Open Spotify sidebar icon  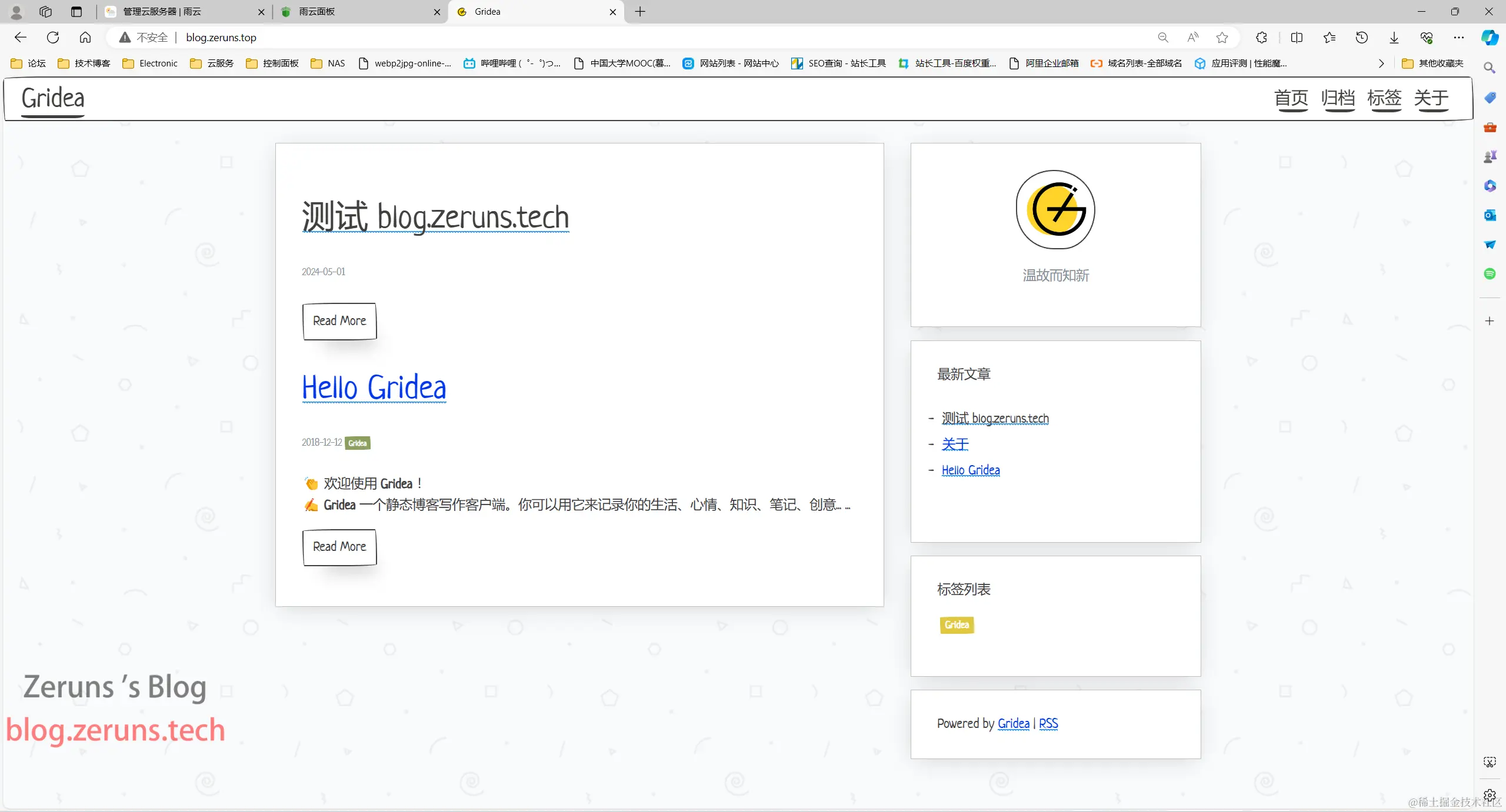click(x=1490, y=273)
